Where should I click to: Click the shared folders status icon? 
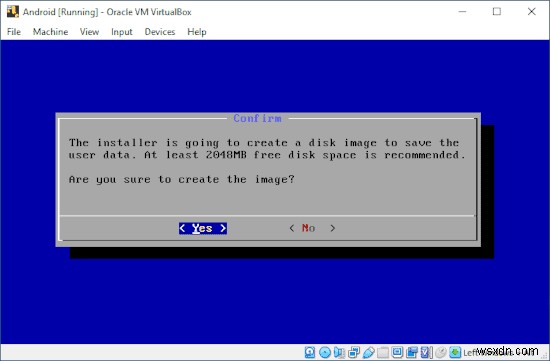pyautogui.click(x=383, y=352)
